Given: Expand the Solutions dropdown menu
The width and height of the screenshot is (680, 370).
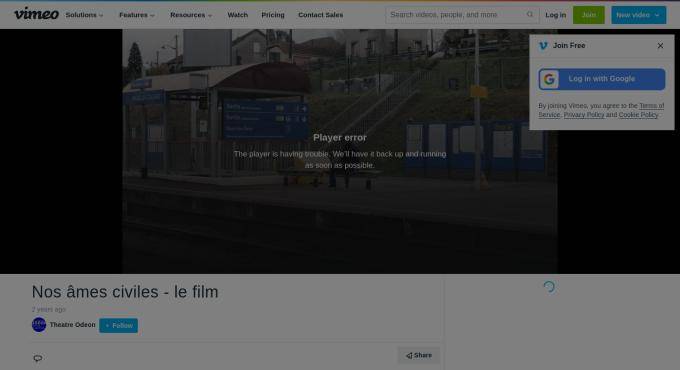Looking at the screenshot, I should click(x=85, y=15).
